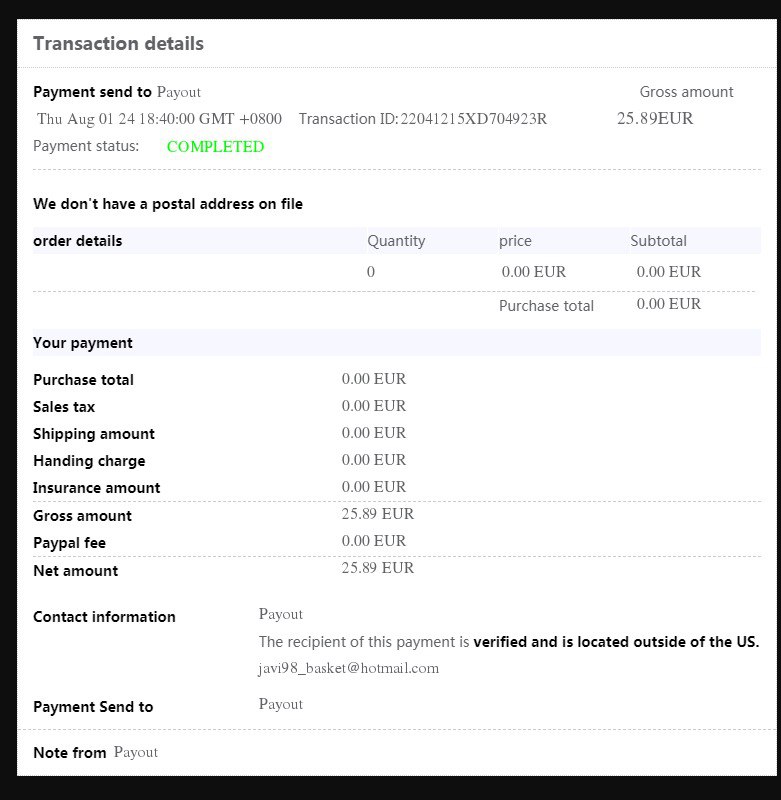Click the price column header
This screenshot has height=800, width=781.
click(515, 241)
